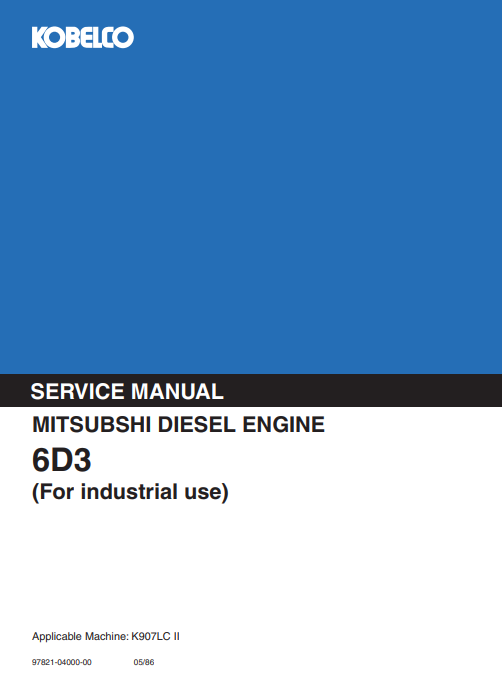
Task: Click the final O in KOBELCO logo
Action: (123, 38)
